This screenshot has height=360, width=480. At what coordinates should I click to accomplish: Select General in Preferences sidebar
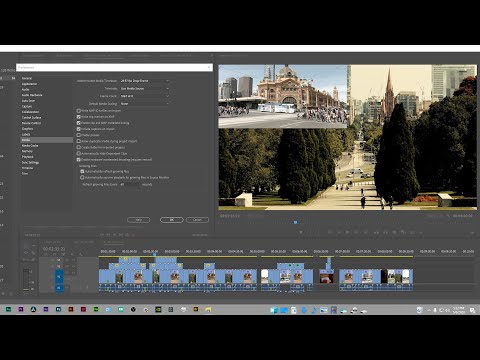click(x=27, y=78)
